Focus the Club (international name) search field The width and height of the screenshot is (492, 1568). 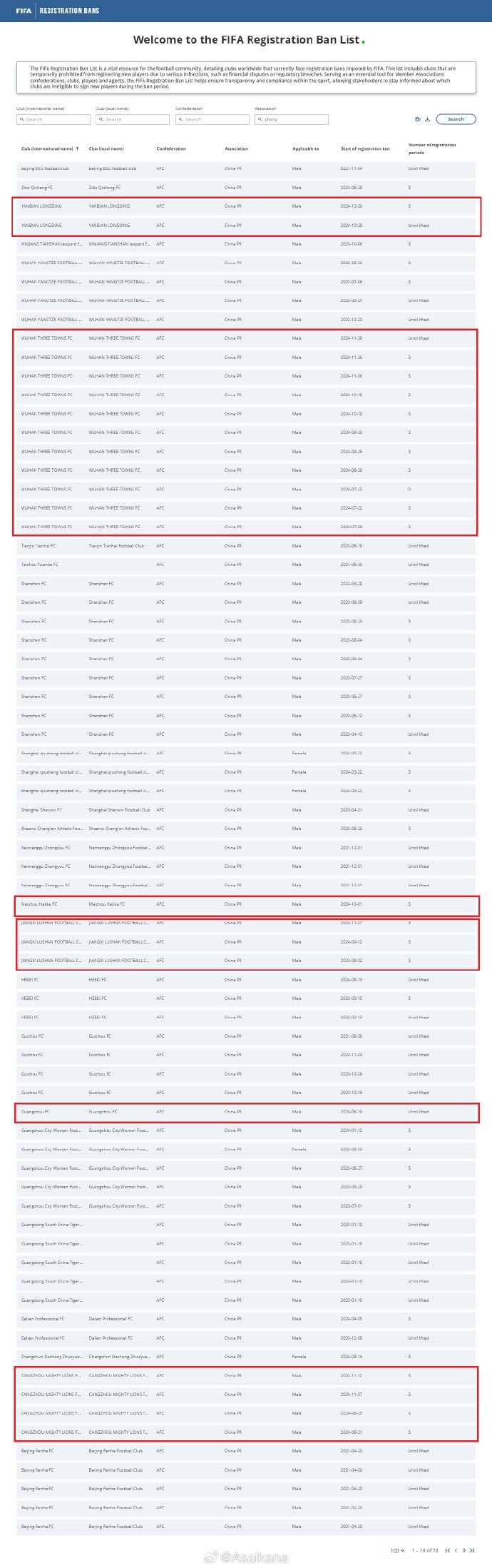tap(53, 119)
